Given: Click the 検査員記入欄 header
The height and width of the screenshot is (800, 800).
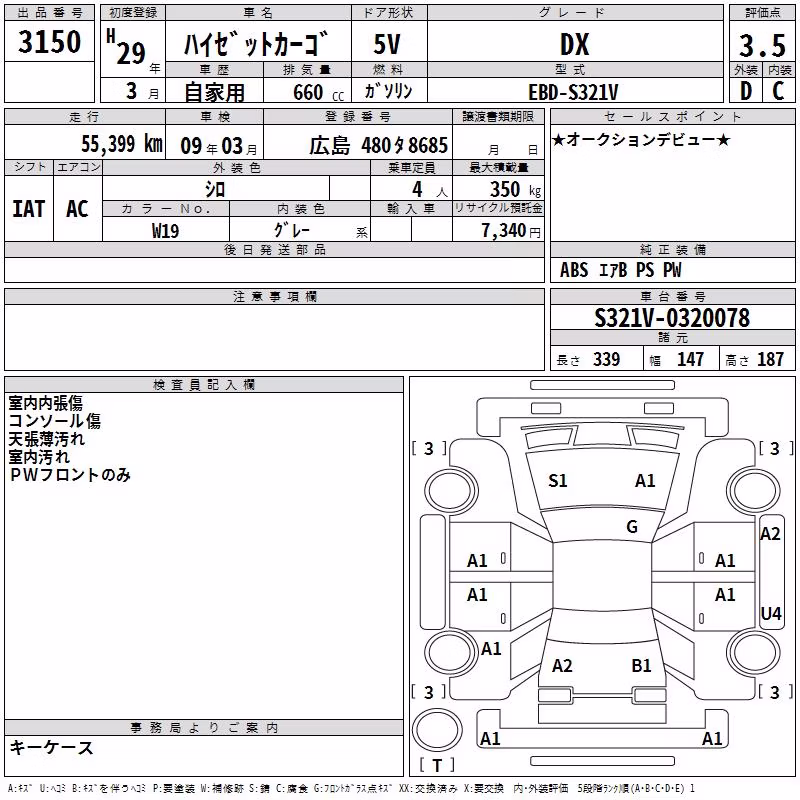Looking at the screenshot, I should (204, 385).
